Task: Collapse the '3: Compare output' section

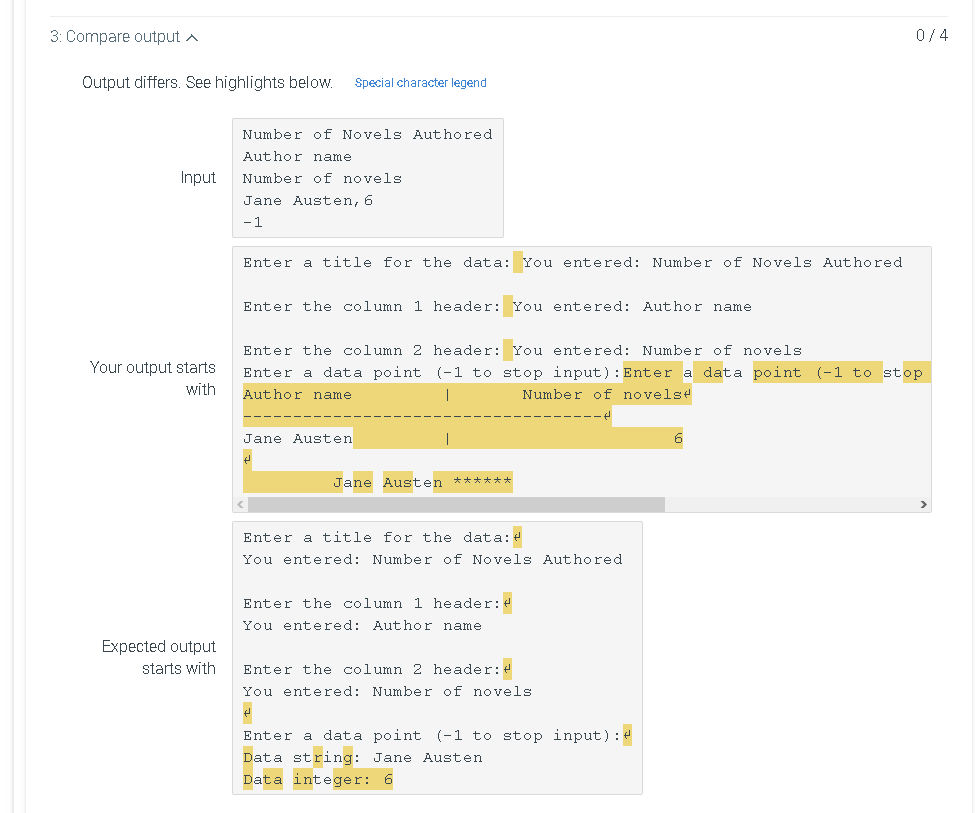Action: 190,36
